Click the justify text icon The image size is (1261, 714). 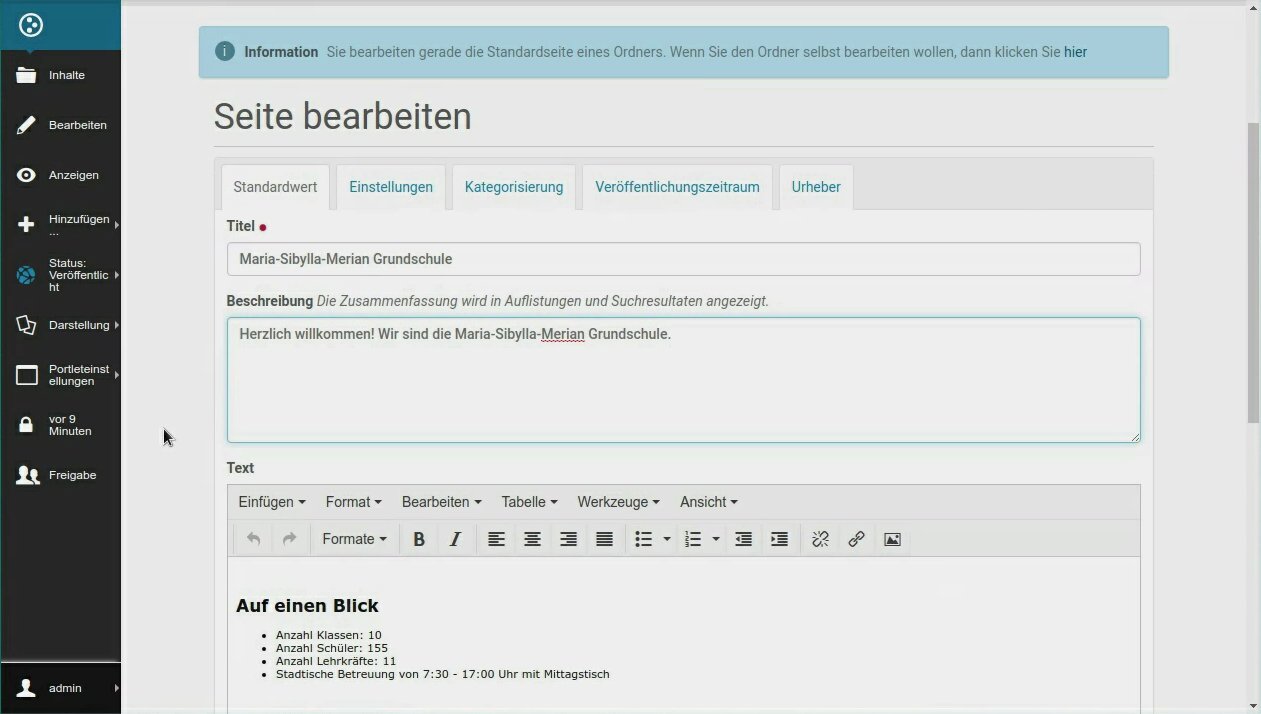604,539
